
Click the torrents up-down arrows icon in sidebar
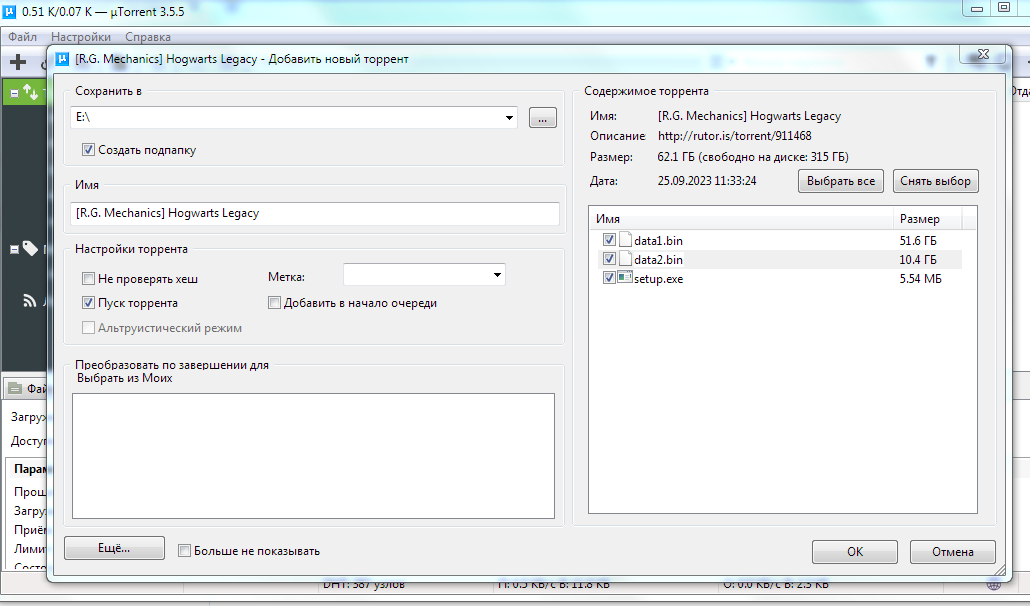30,92
